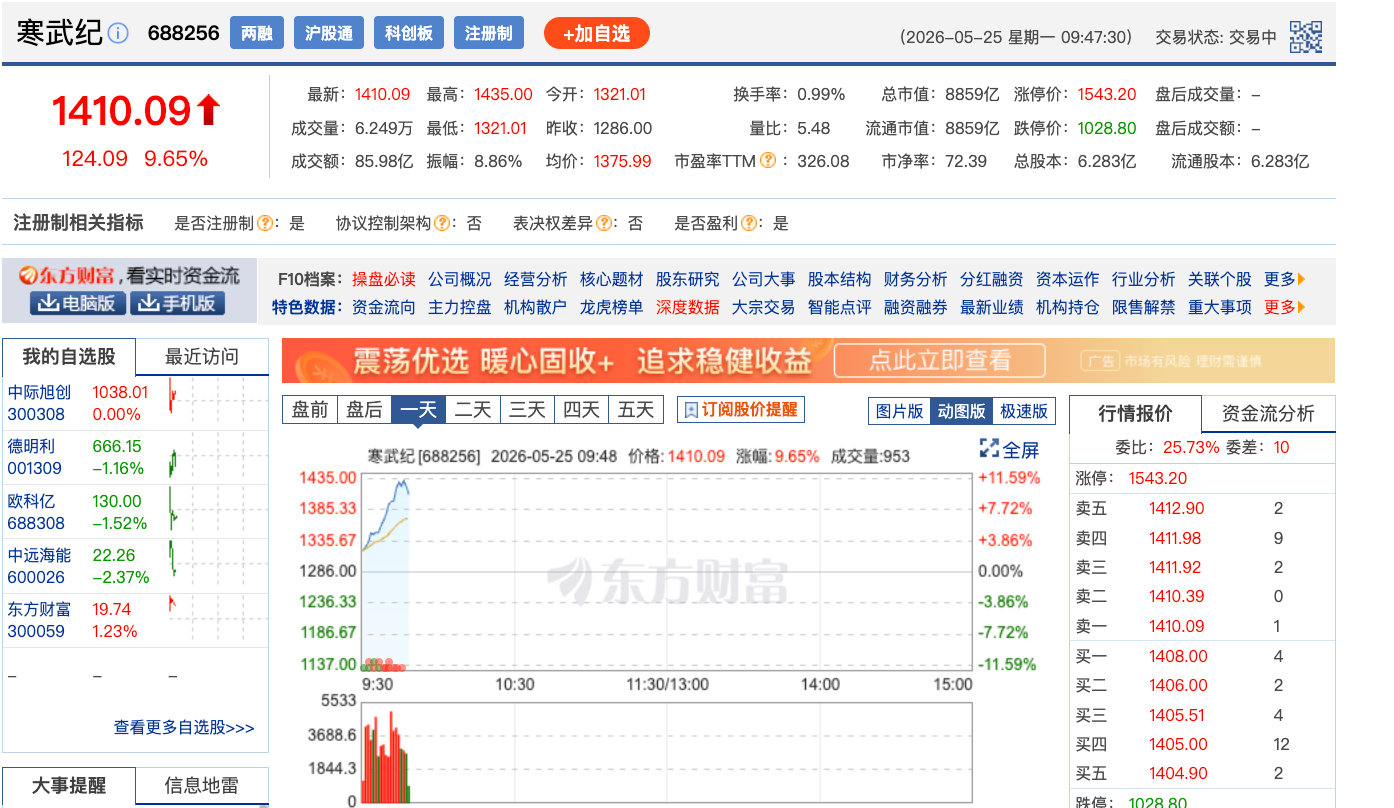Open the 龙虎榜单 link

611,307
